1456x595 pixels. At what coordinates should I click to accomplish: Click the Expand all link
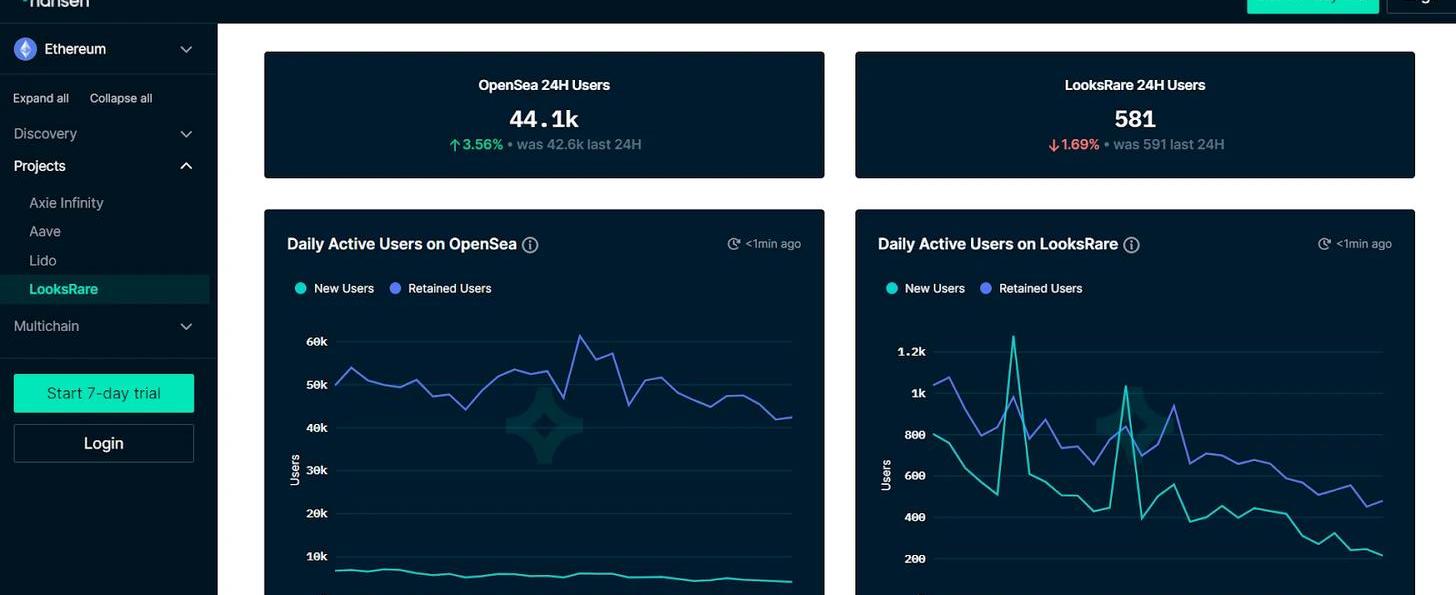[41, 98]
